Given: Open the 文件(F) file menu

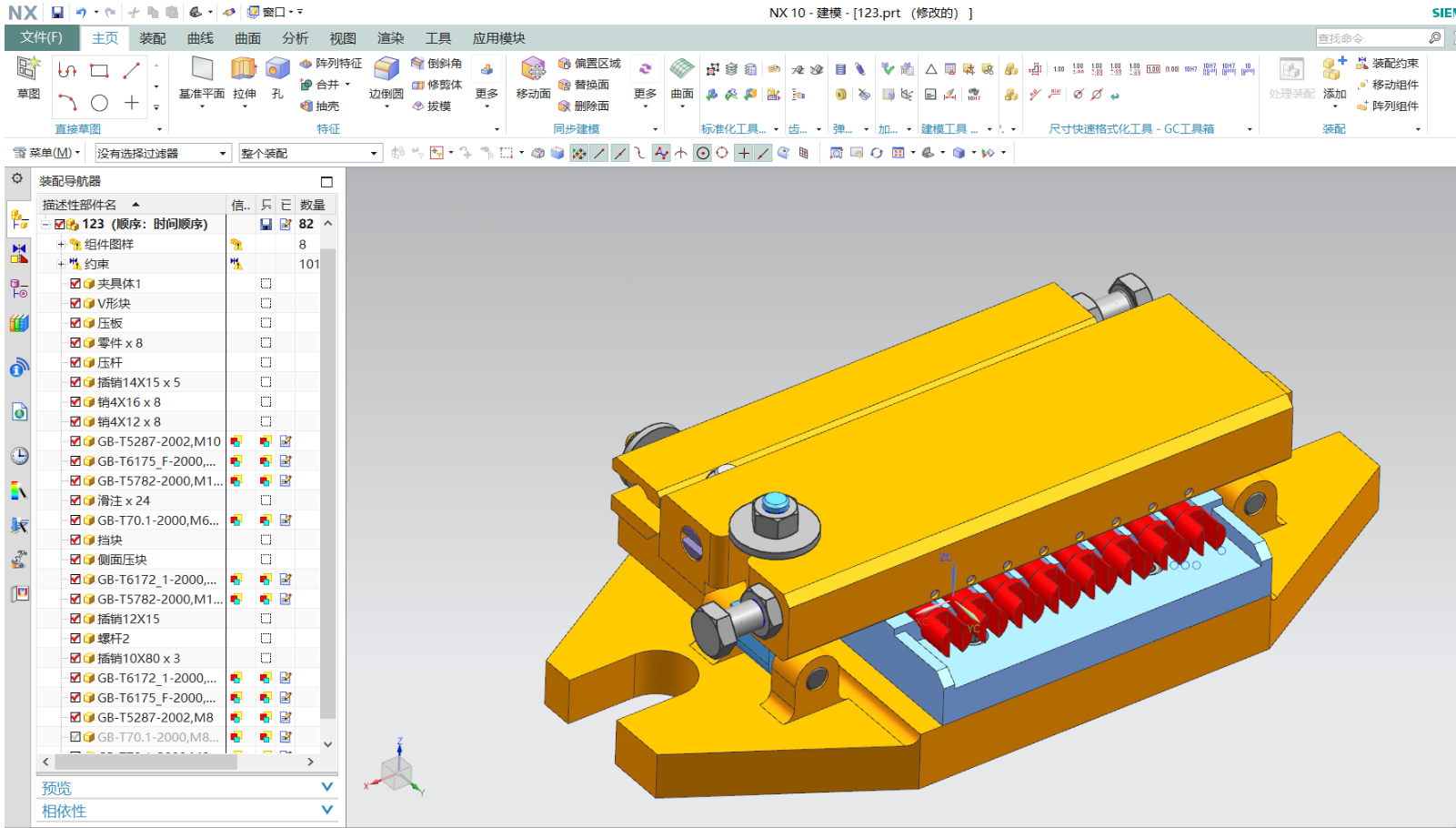Looking at the screenshot, I should 42,37.
